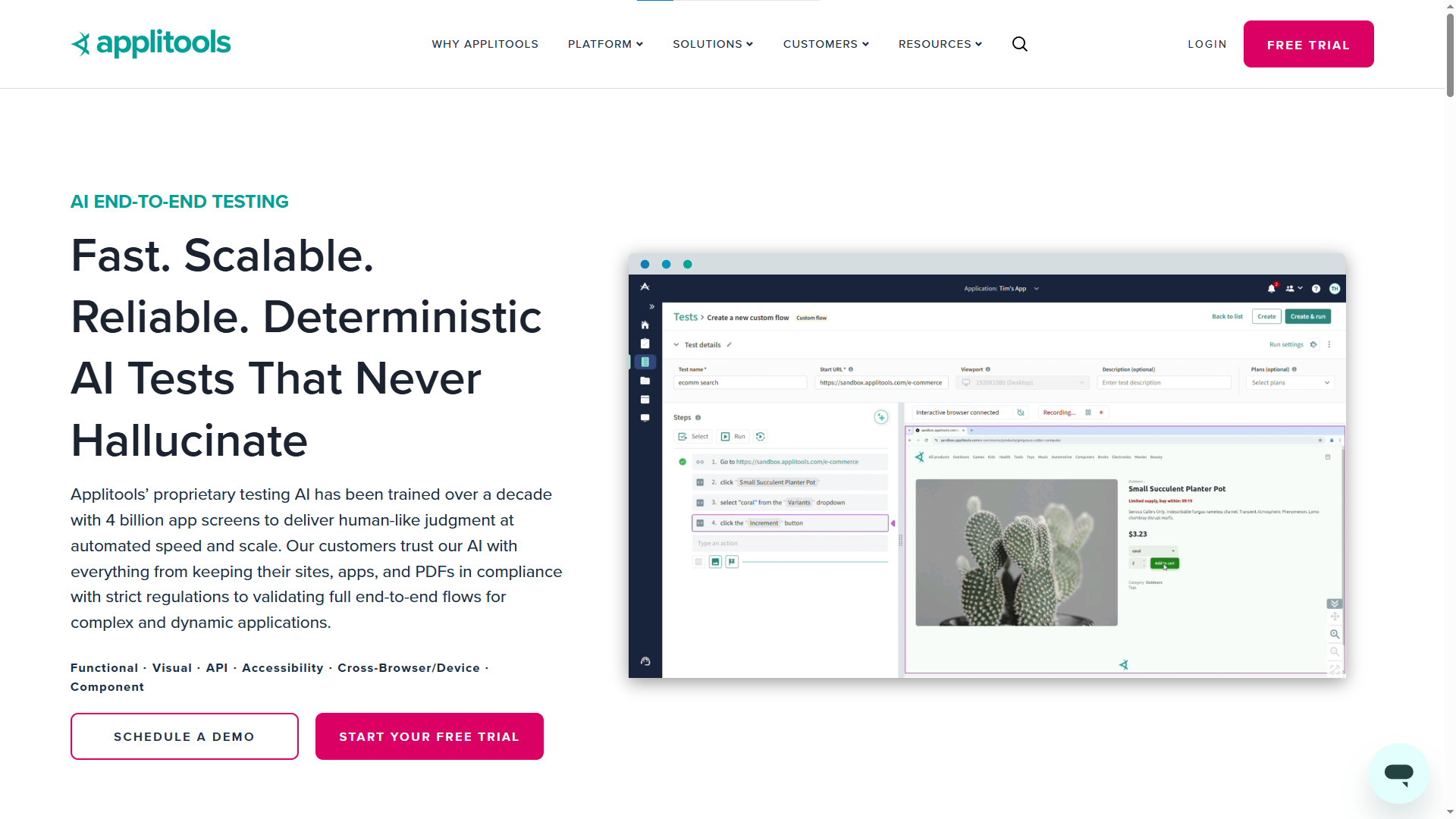Click the pencil edit icon beside Test details
This screenshot has height=819, width=1456.
tap(729, 344)
